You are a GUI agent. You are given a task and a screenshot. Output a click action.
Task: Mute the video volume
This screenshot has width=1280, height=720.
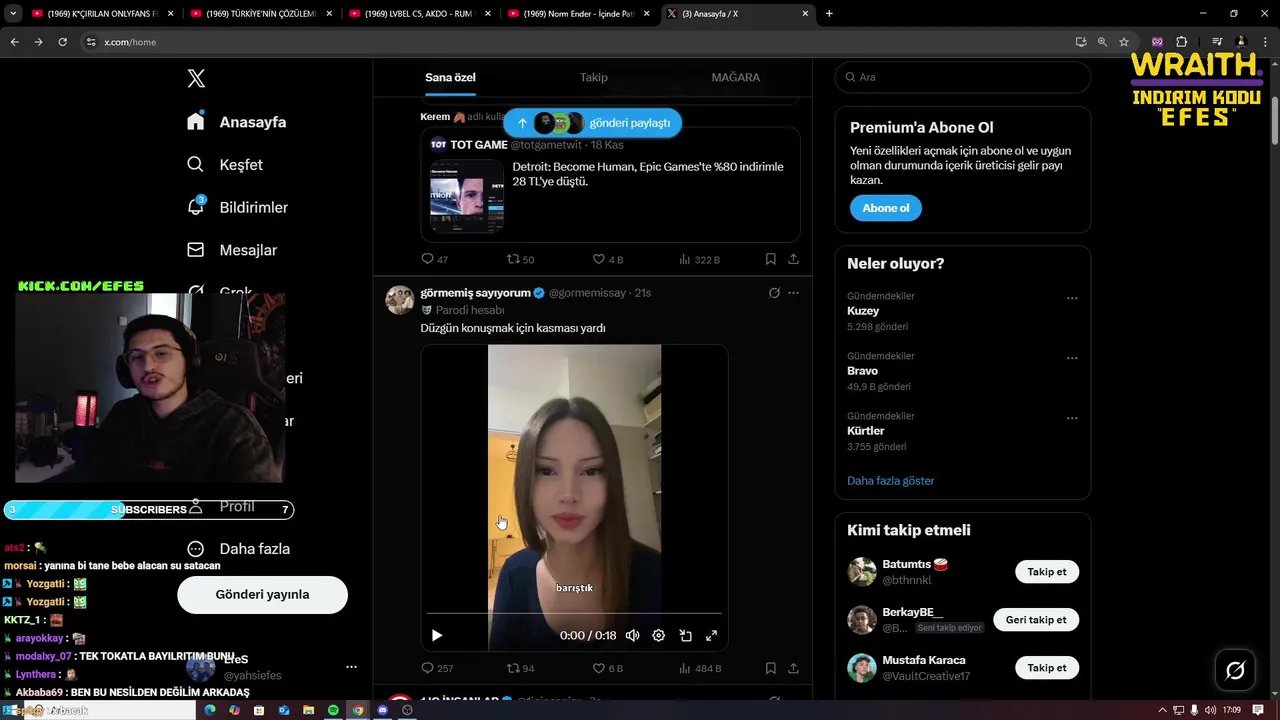[x=632, y=635]
